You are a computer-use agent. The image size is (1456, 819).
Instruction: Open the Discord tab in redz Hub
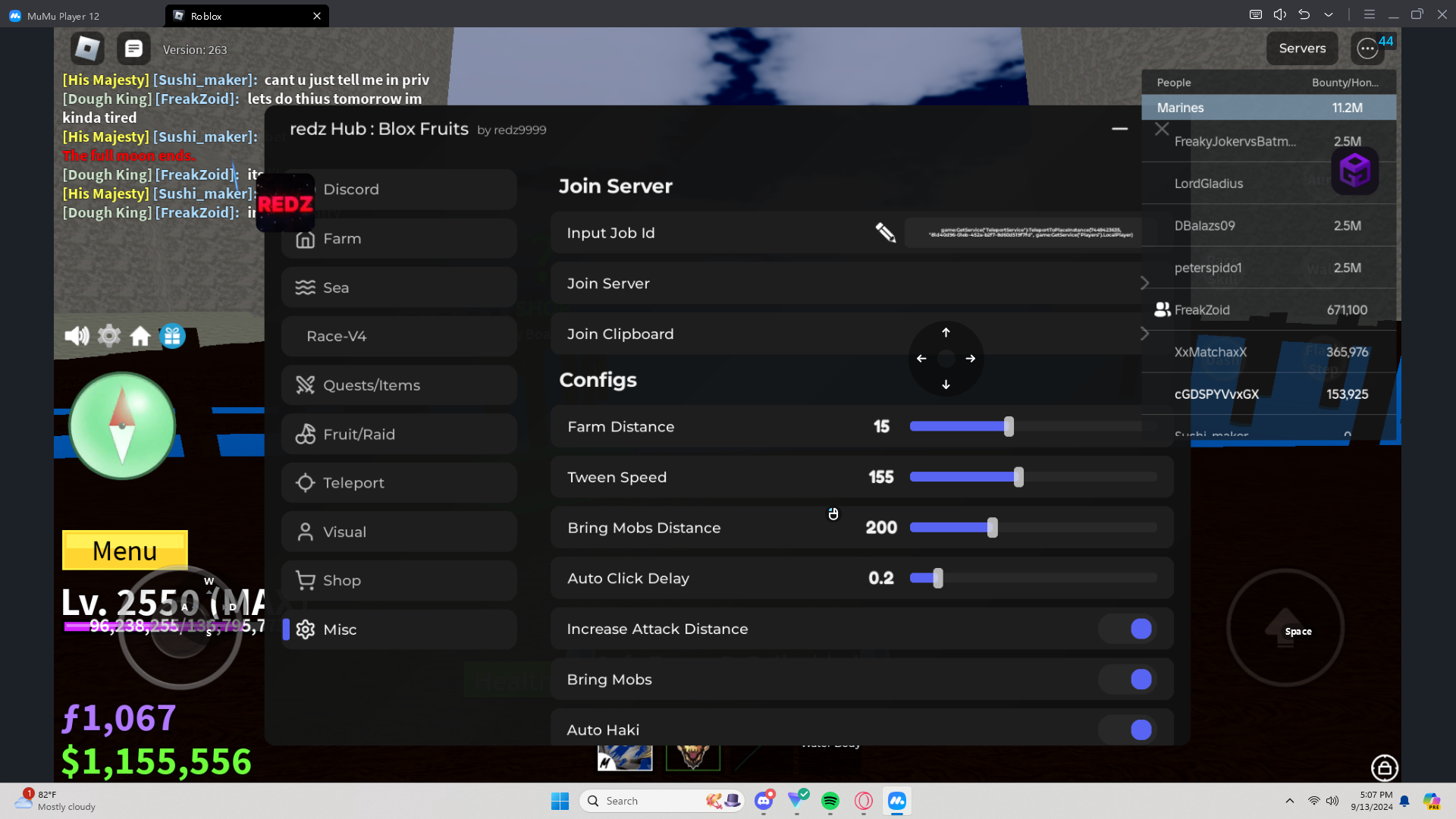(399, 190)
